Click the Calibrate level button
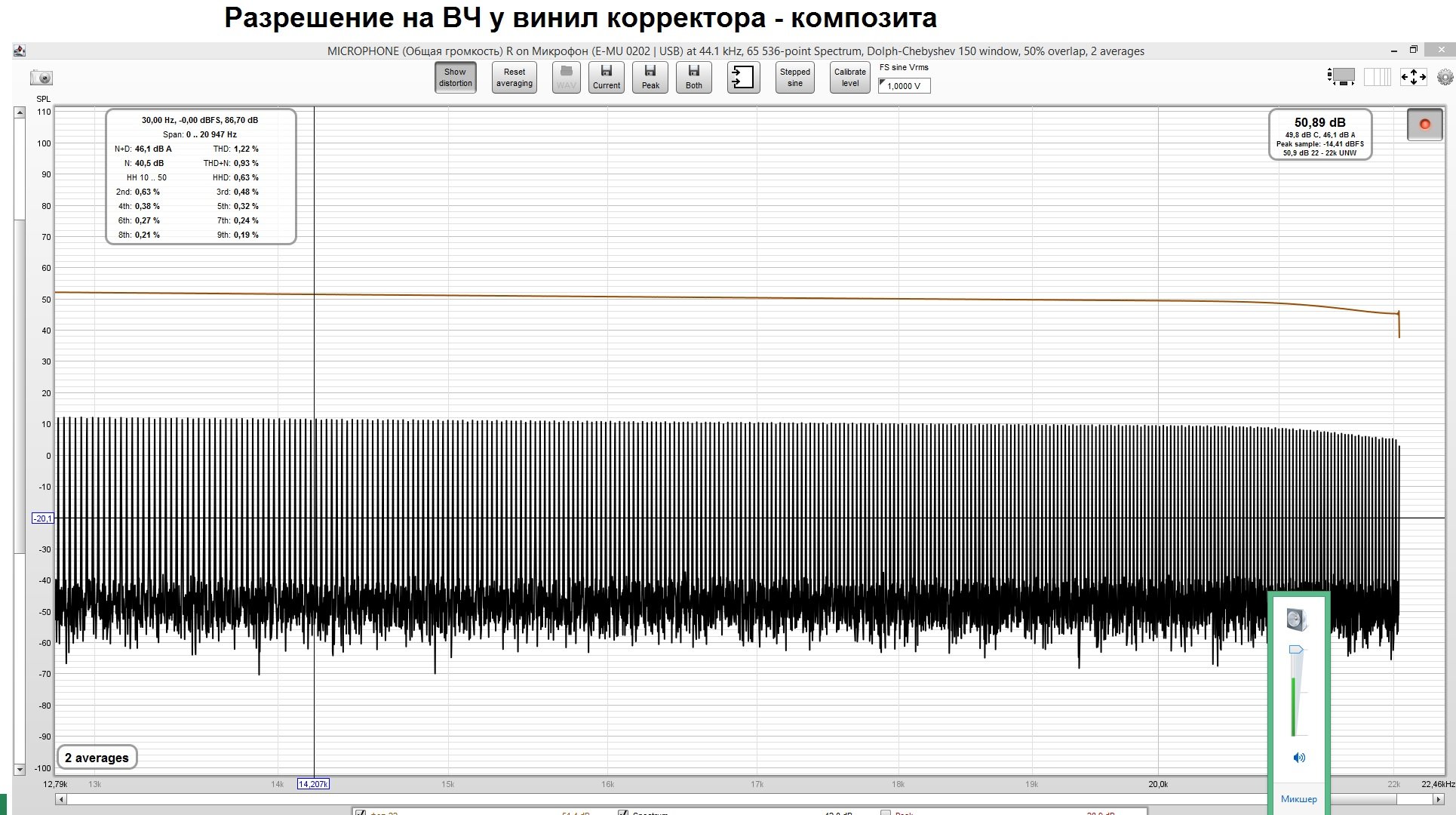Viewport: 1456px width, 815px height. tap(849, 77)
